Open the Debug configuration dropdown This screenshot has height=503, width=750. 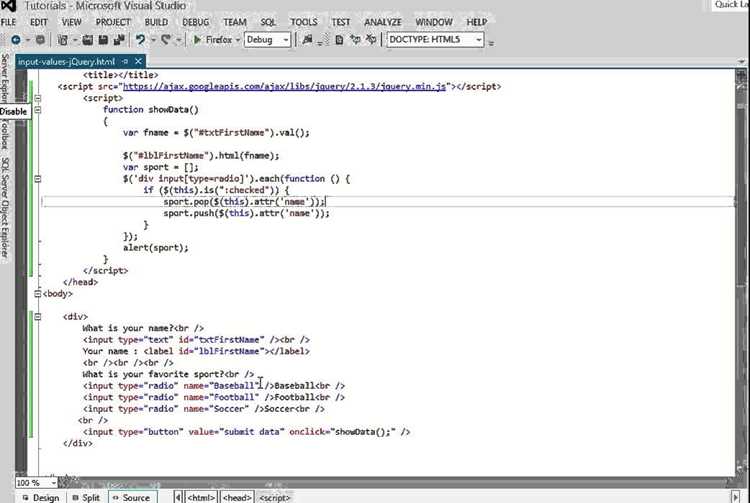(x=286, y=40)
